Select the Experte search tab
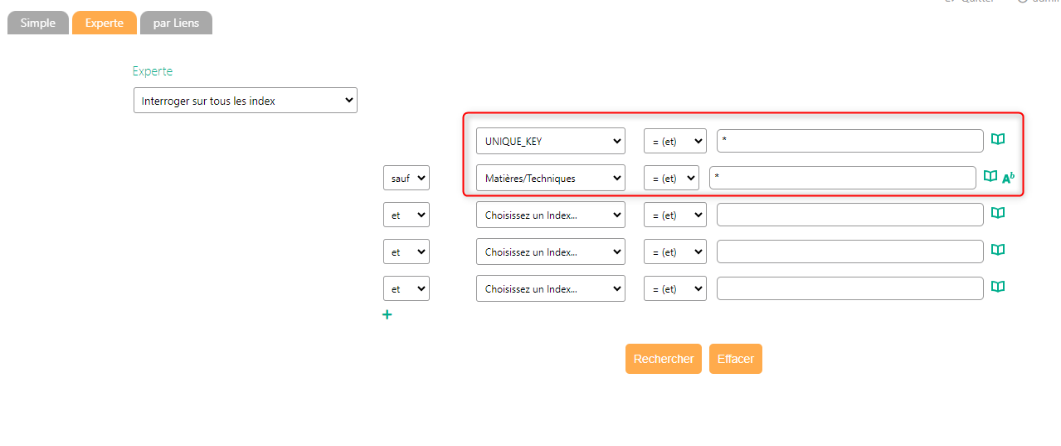This screenshot has width=1061, height=446. click(104, 23)
